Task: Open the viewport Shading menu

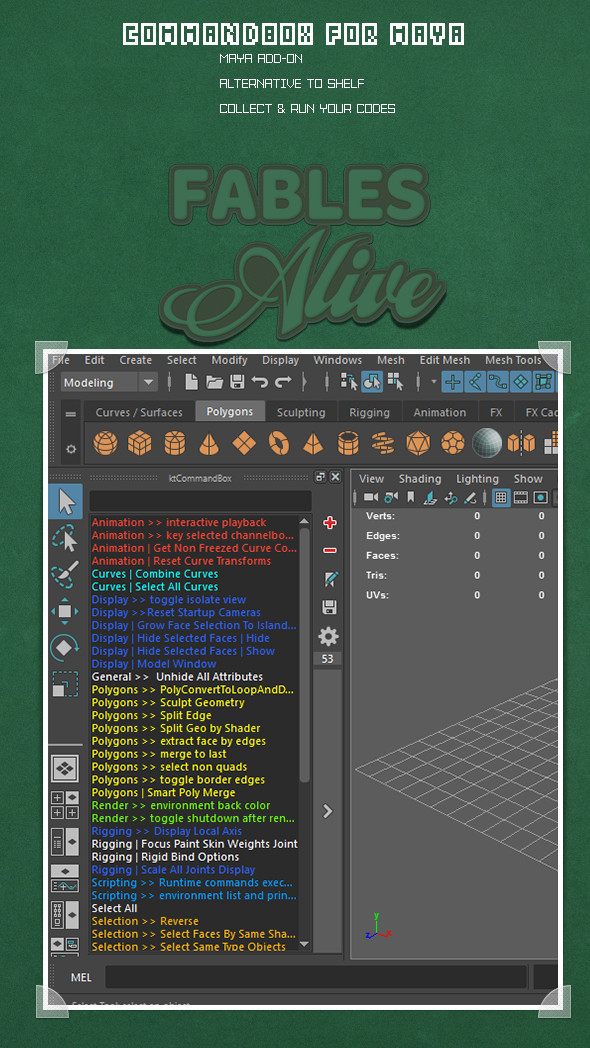Action: [420, 479]
